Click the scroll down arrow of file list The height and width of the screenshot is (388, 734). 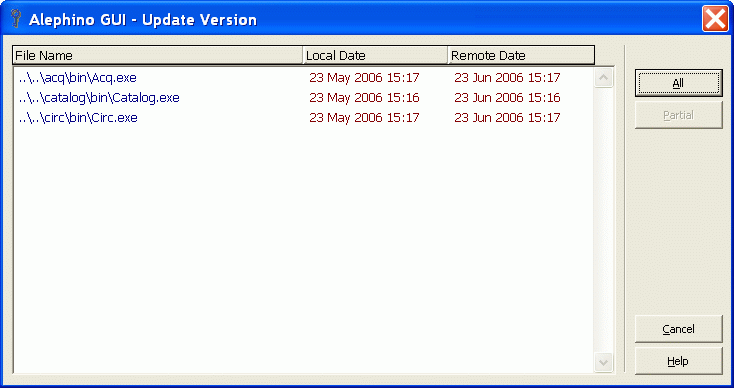(x=603, y=362)
